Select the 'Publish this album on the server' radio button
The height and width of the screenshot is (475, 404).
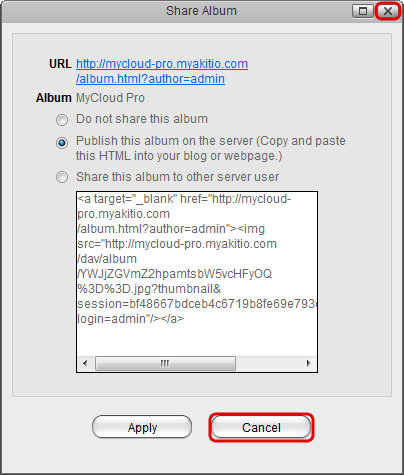[x=62, y=143]
